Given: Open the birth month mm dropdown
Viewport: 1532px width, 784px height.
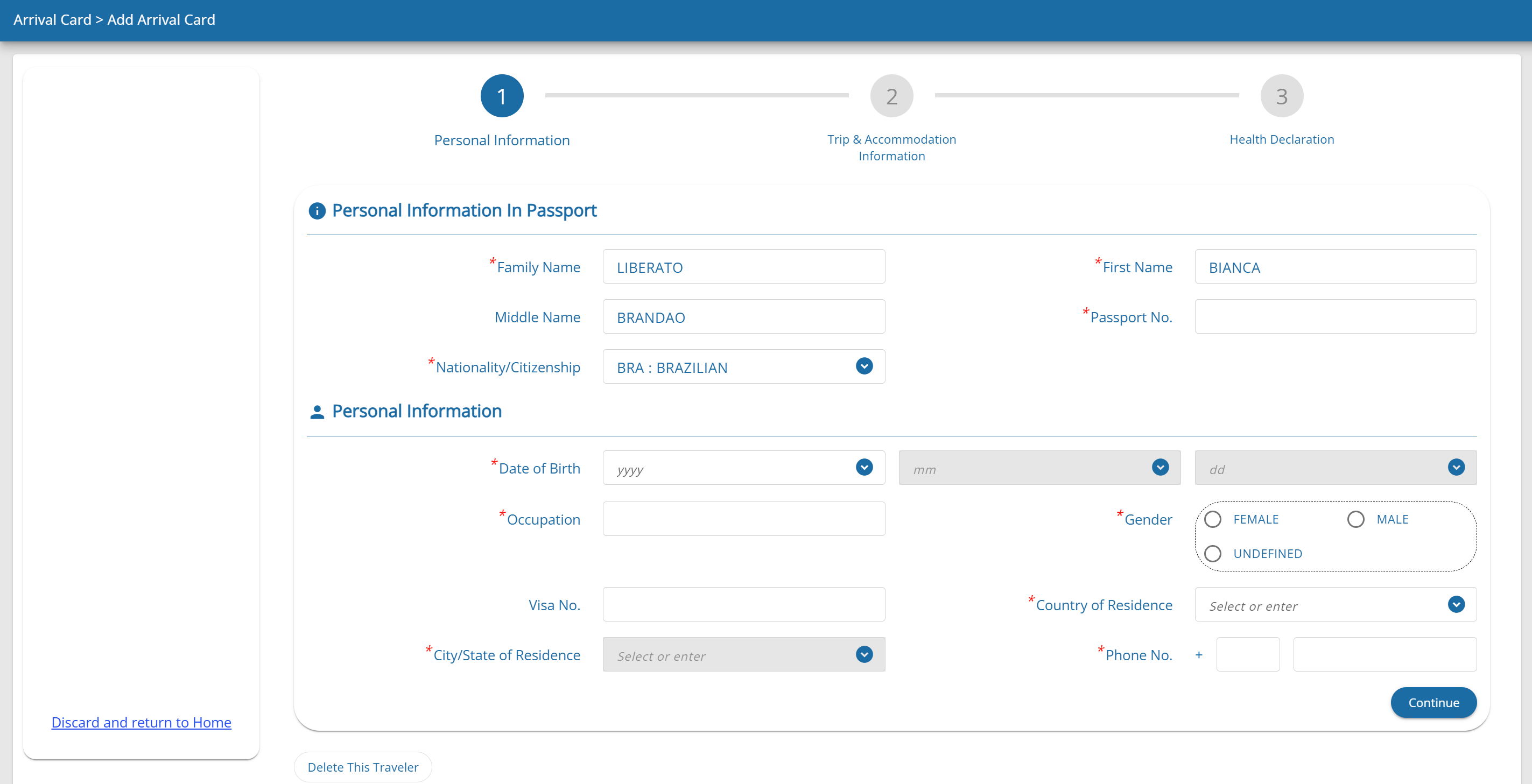Looking at the screenshot, I should click(1039, 468).
